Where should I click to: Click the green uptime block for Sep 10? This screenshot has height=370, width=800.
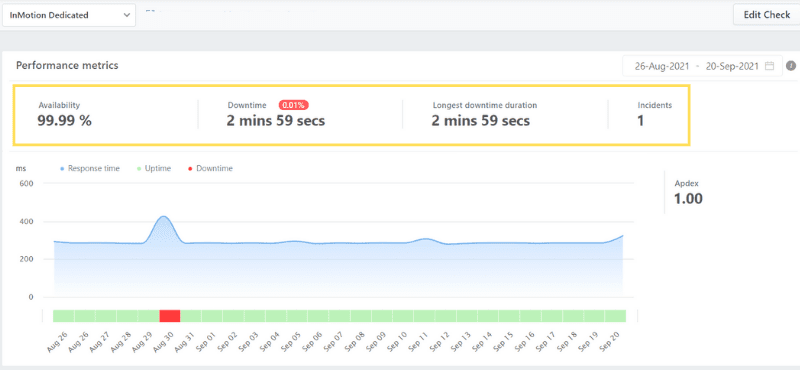tap(403, 315)
